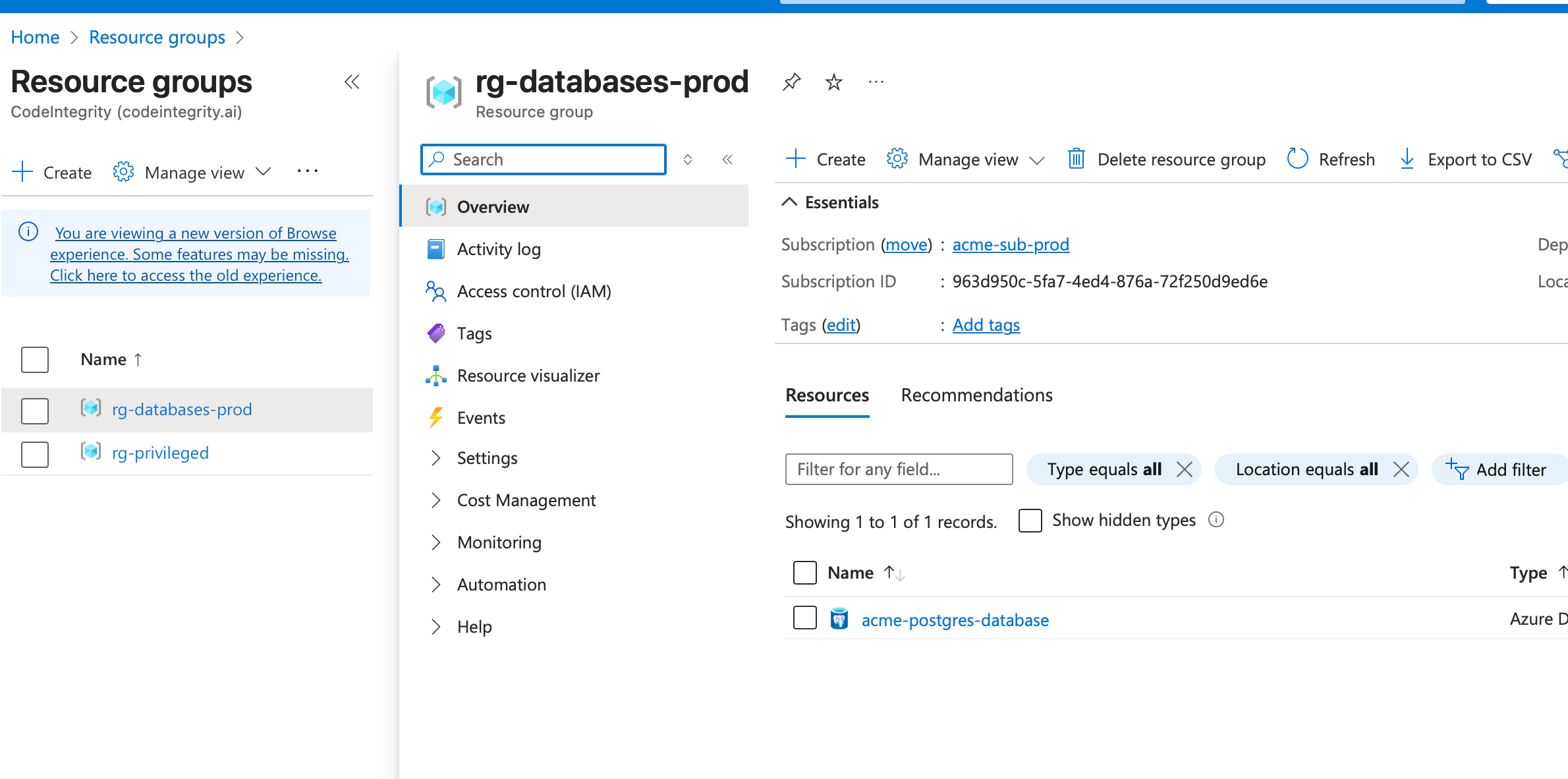Check the rg-privileged row checkbox
Viewport: 1568px width, 779px height.
click(x=35, y=454)
